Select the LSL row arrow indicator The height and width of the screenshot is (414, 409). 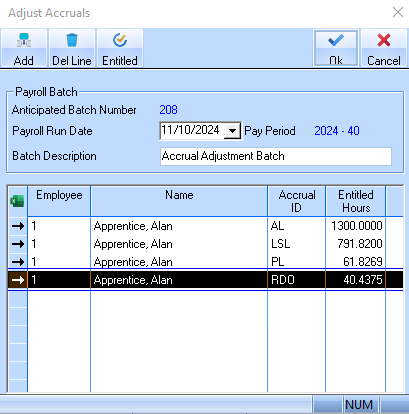point(18,244)
